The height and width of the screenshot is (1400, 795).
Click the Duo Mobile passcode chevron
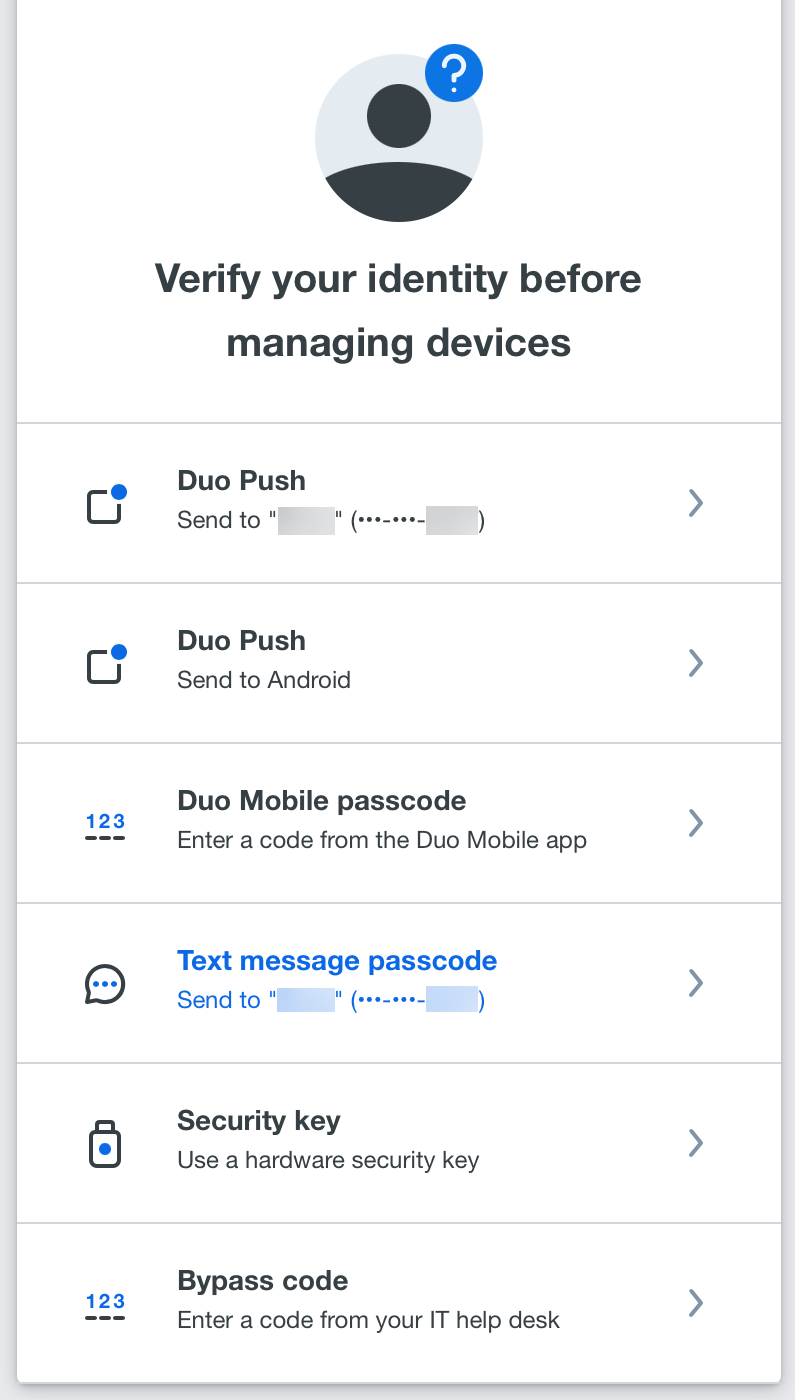[x=696, y=823]
